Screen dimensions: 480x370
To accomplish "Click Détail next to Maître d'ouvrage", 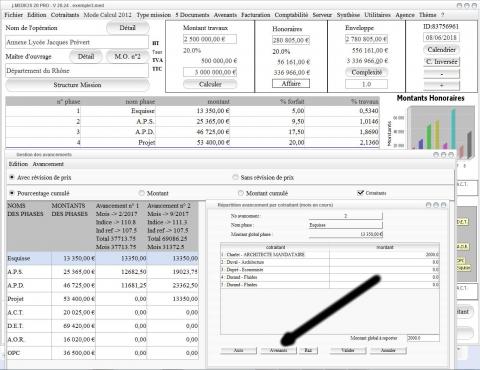I will pyautogui.click(x=86, y=57).
